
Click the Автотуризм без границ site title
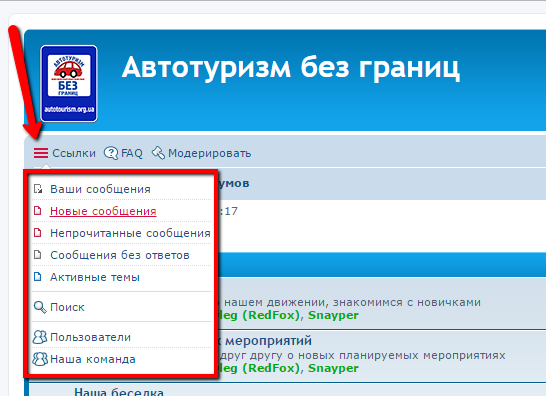pyautogui.click(x=291, y=68)
